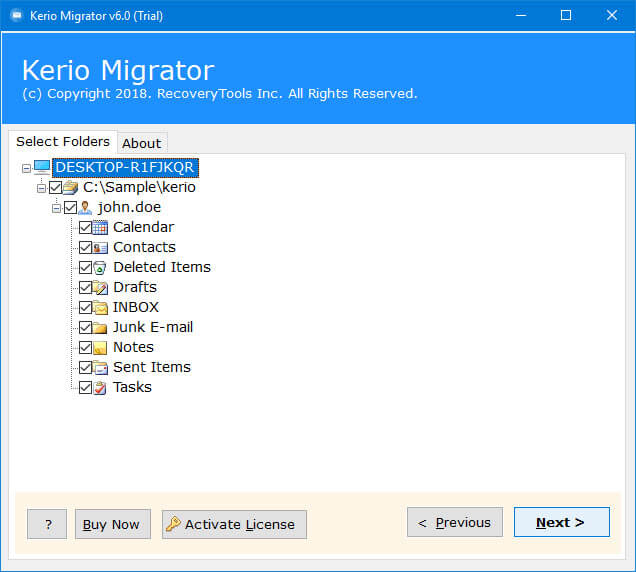
Task: Click the Tasks clipboard icon
Action: 100,387
